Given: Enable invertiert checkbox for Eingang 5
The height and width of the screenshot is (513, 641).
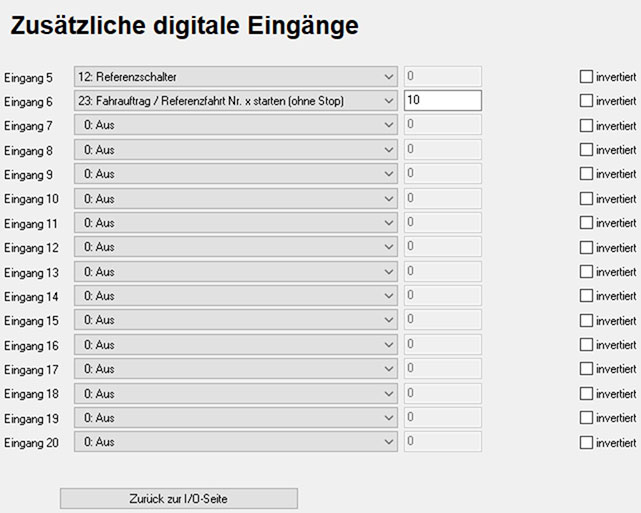Looking at the screenshot, I should (587, 76).
